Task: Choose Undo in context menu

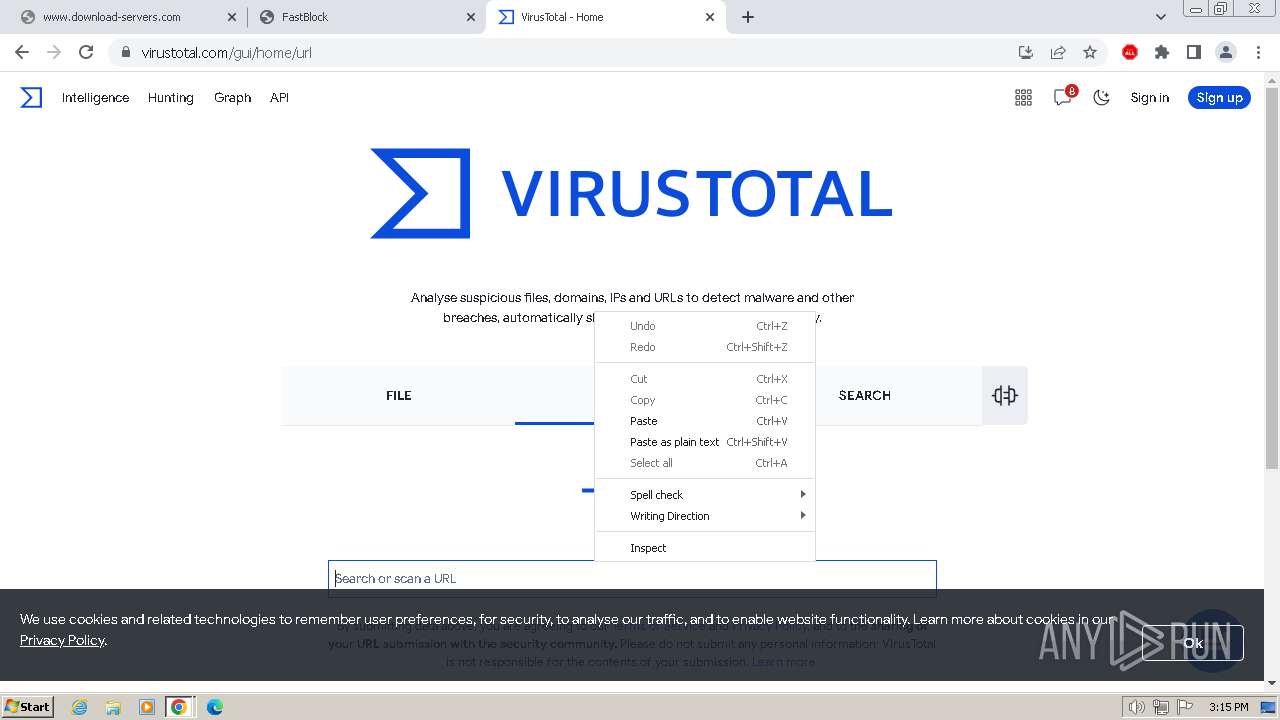Action: click(705, 326)
